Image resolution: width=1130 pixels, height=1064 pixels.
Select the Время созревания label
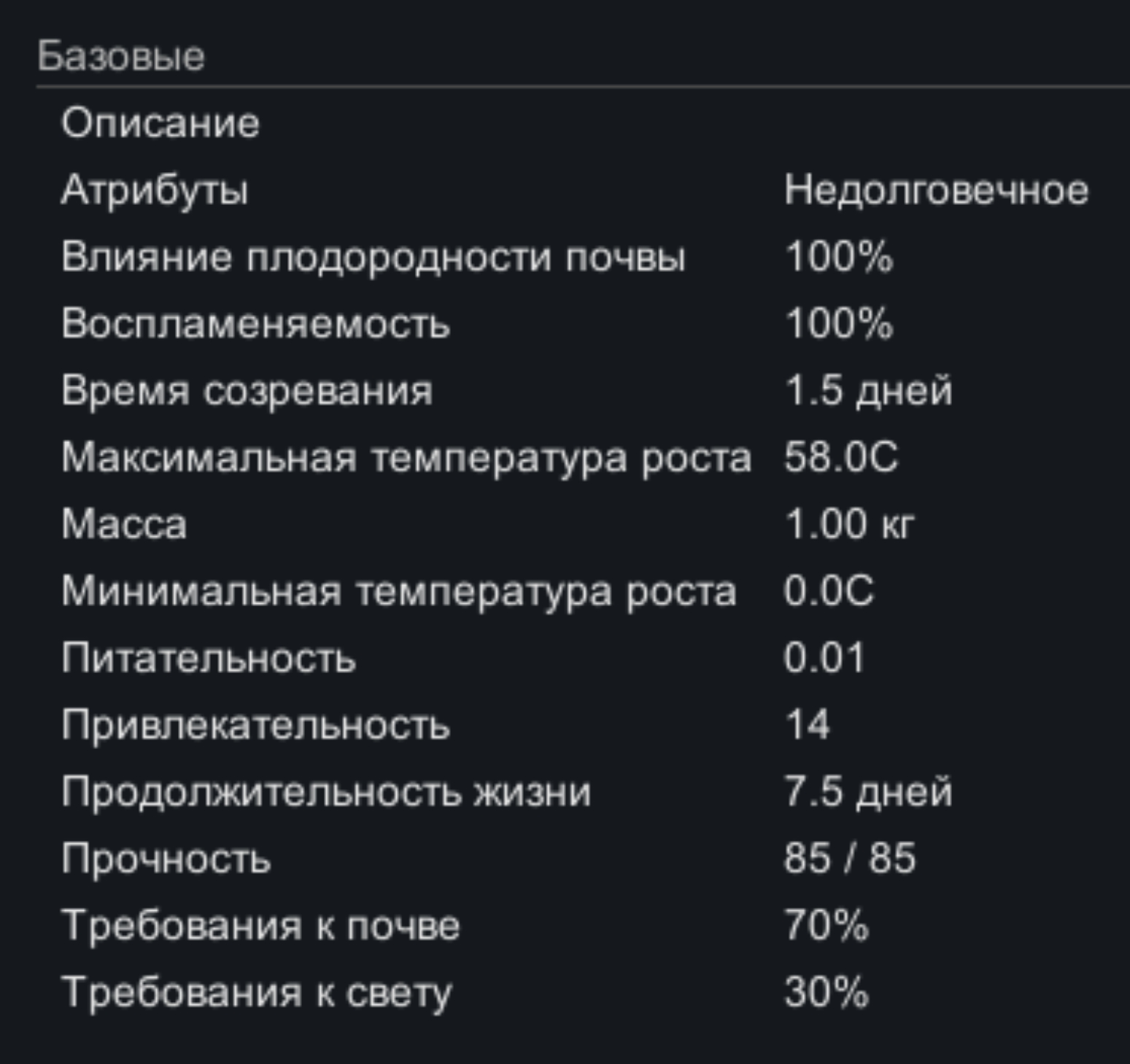point(247,391)
